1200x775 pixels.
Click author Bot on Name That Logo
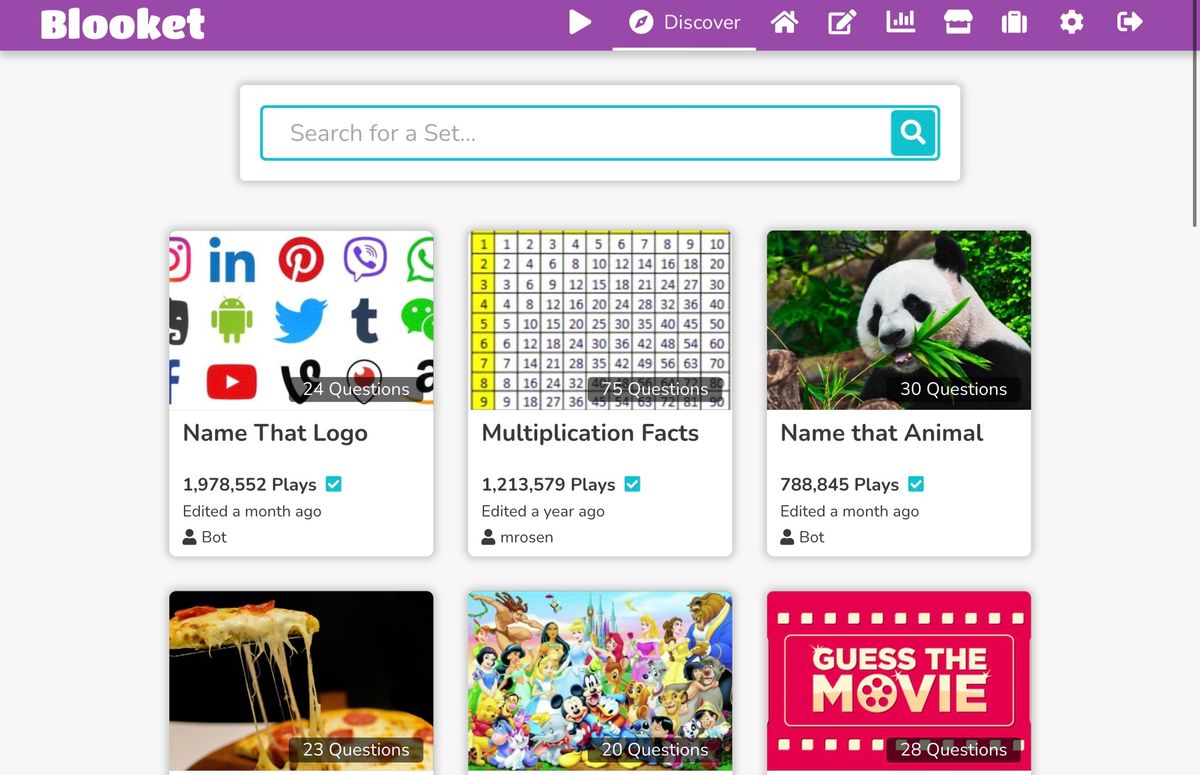click(205, 537)
